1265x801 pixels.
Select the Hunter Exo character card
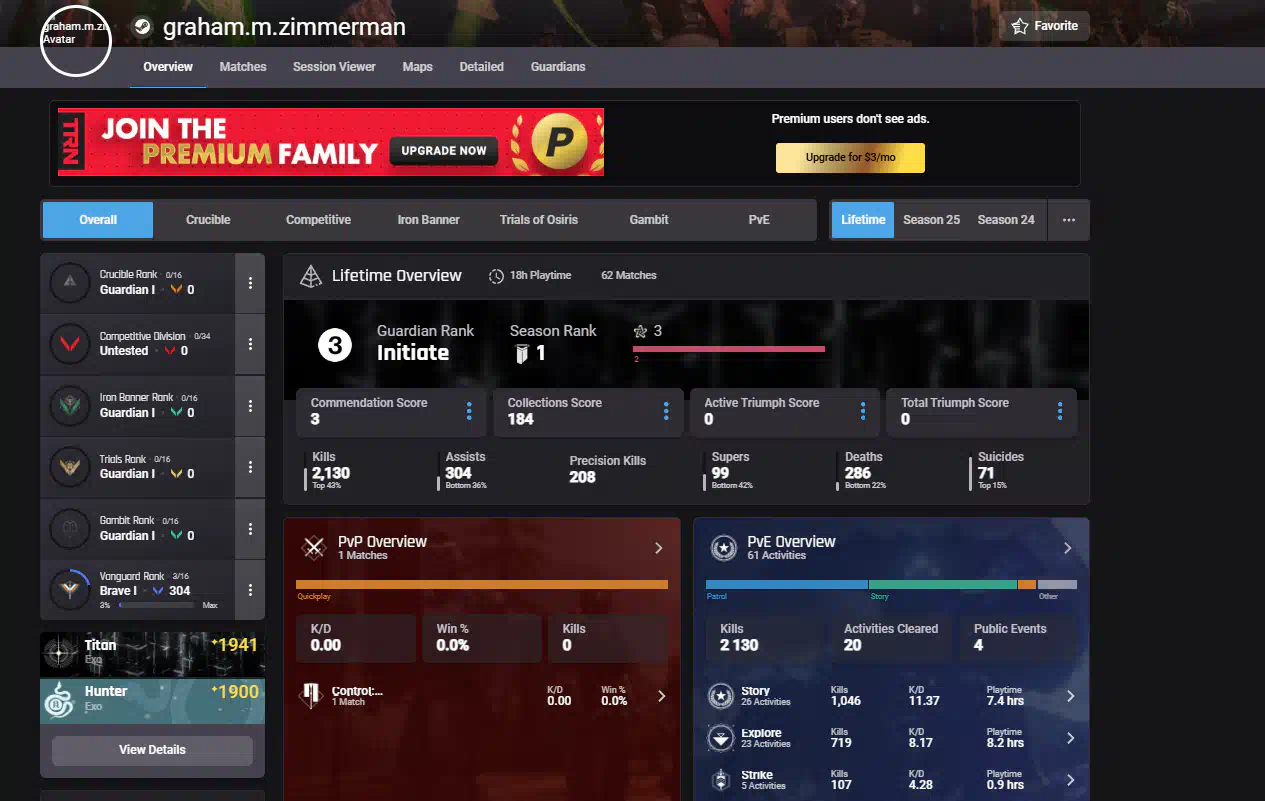point(152,700)
